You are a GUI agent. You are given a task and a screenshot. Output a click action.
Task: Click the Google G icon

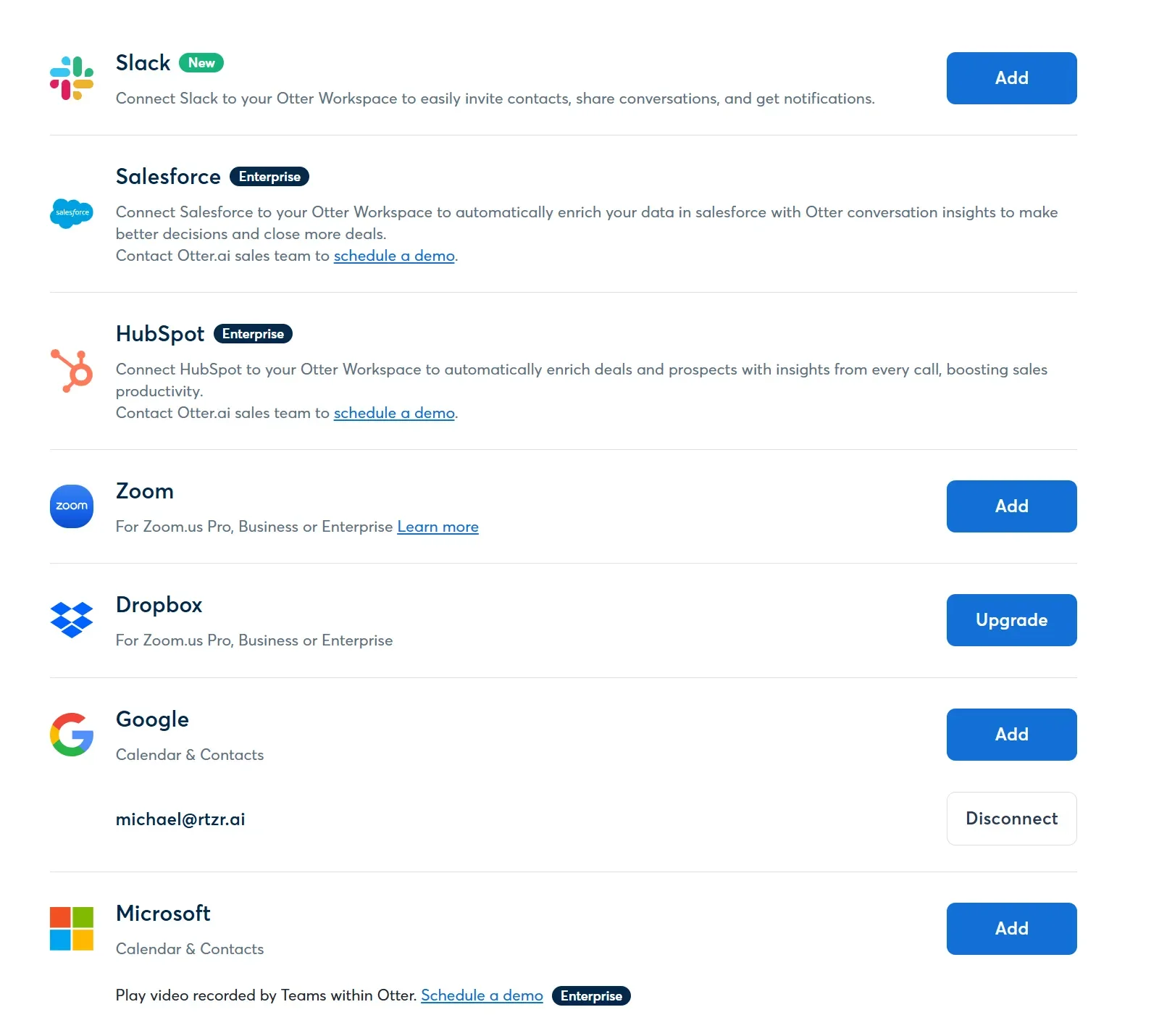click(72, 735)
